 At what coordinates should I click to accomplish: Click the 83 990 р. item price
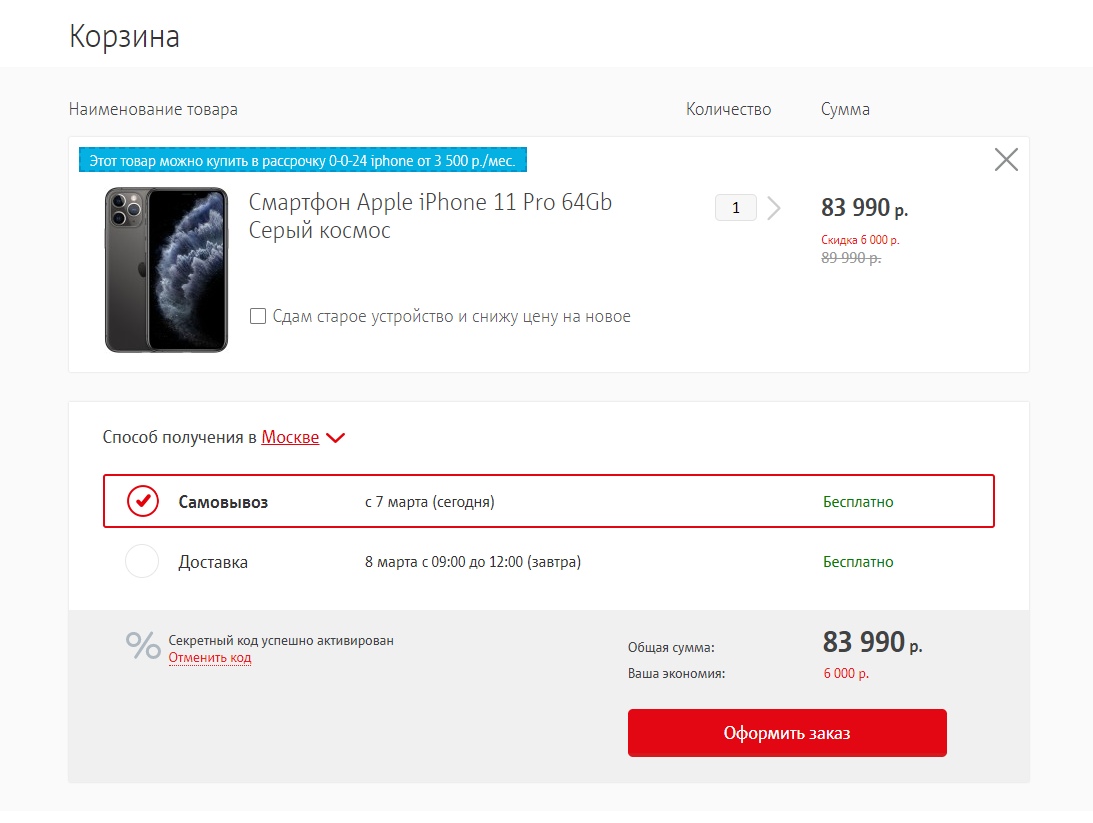pos(864,208)
